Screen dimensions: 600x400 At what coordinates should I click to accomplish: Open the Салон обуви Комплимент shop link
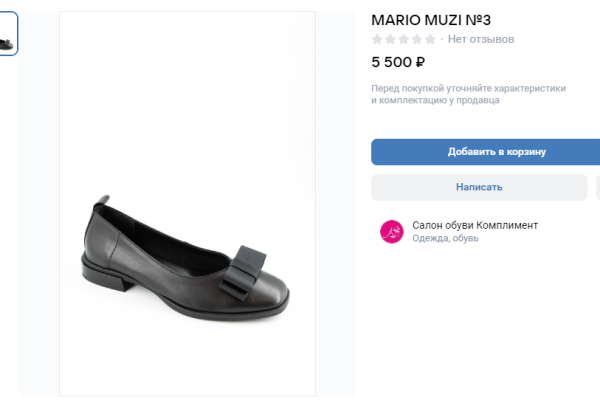pos(475,225)
